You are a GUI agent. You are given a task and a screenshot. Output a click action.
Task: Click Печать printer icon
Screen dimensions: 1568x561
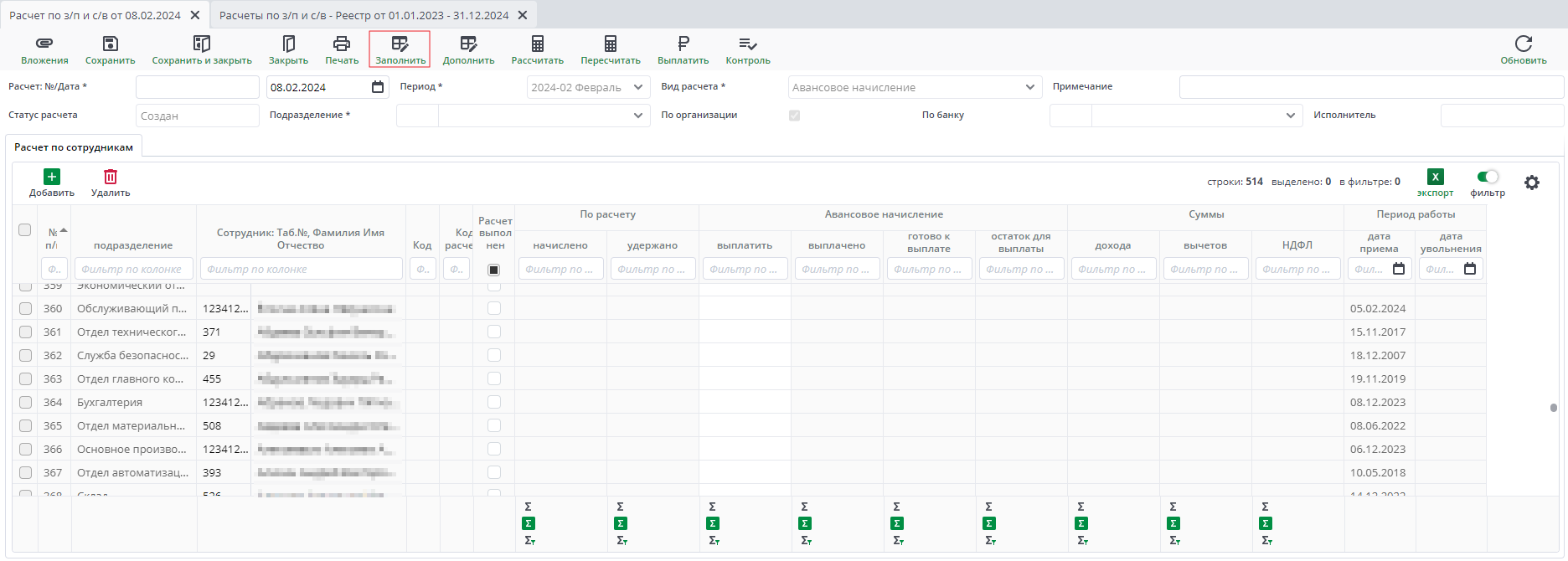pyautogui.click(x=342, y=44)
